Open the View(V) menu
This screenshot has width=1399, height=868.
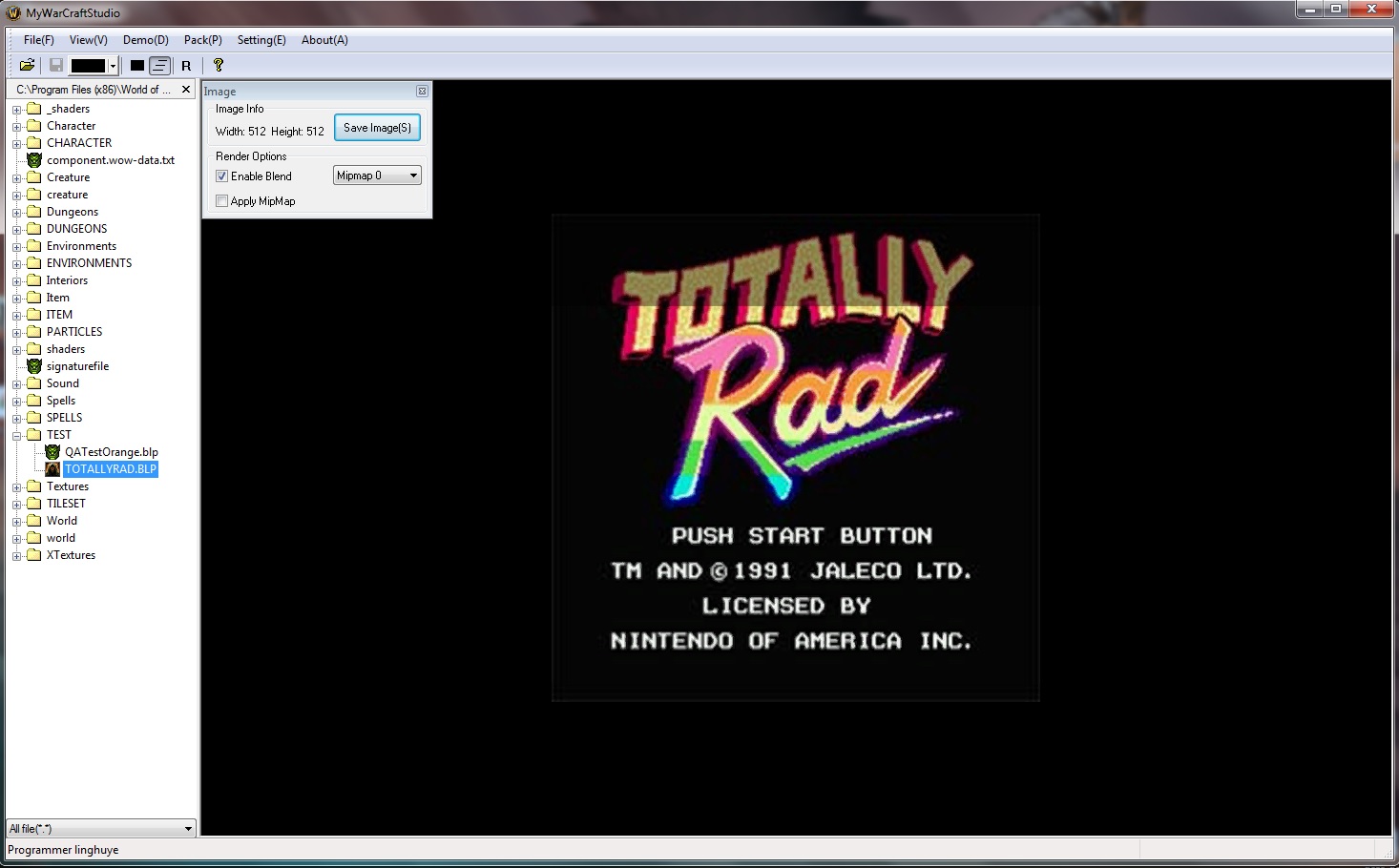[x=89, y=40]
